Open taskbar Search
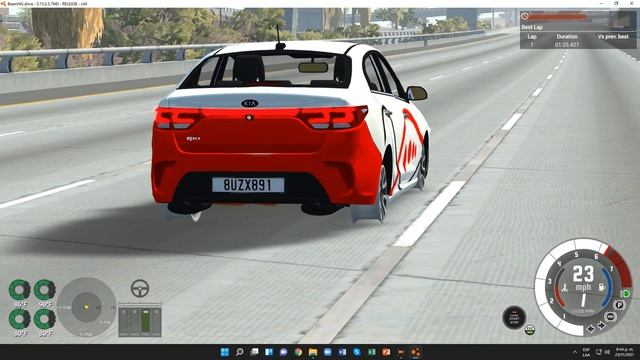This screenshot has height=360, width=640. [x=240, y=352]
